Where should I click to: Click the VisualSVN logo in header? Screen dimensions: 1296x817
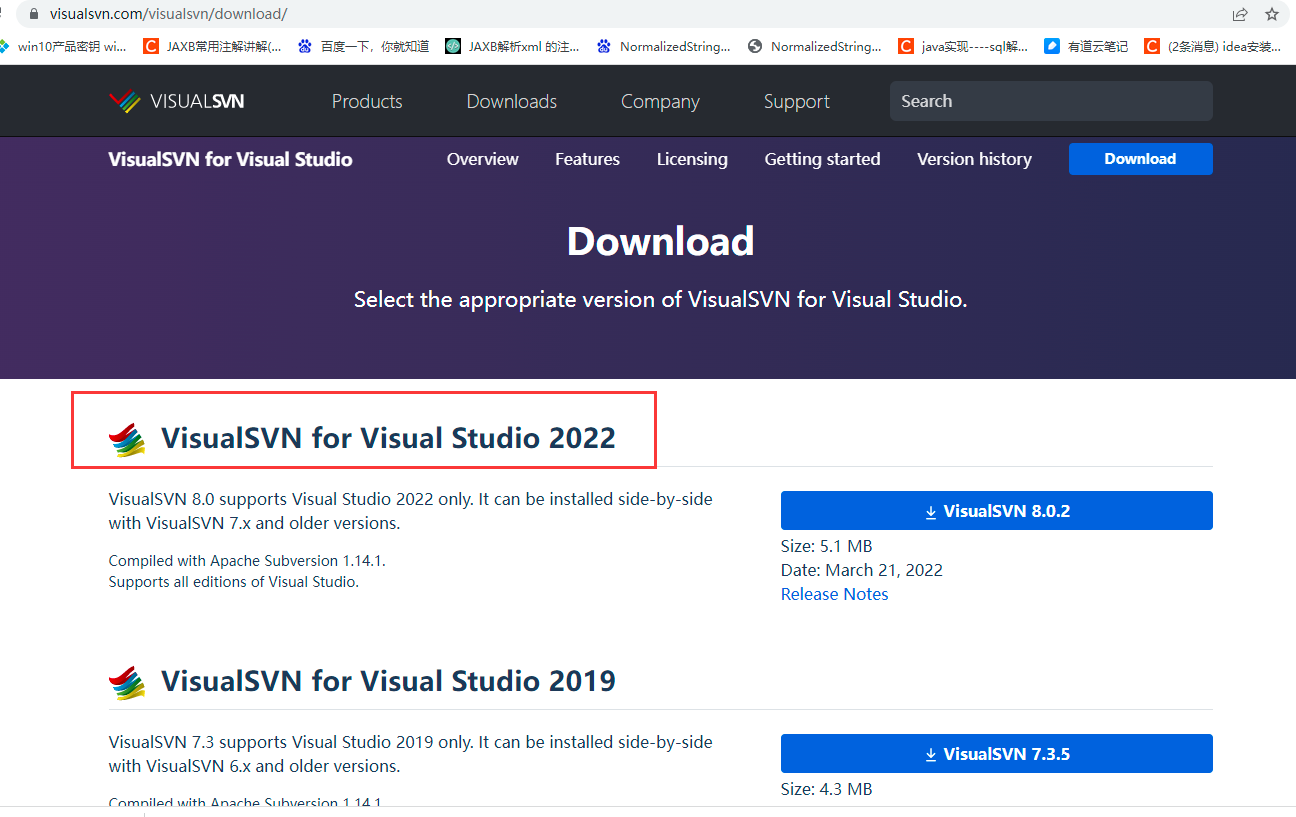pos(177,101)
